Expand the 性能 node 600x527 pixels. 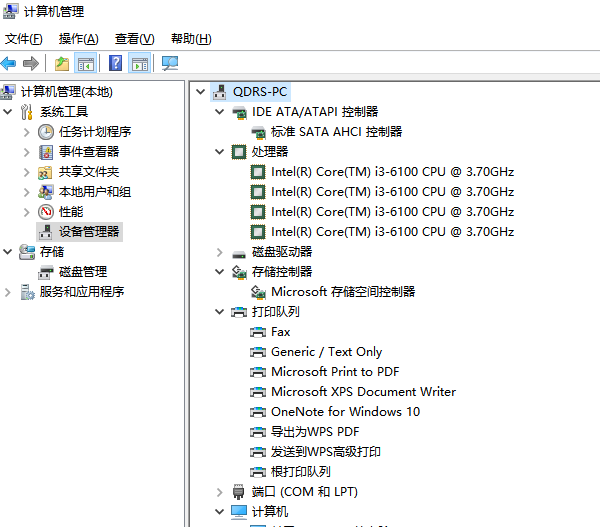click(x=26, y=212)
